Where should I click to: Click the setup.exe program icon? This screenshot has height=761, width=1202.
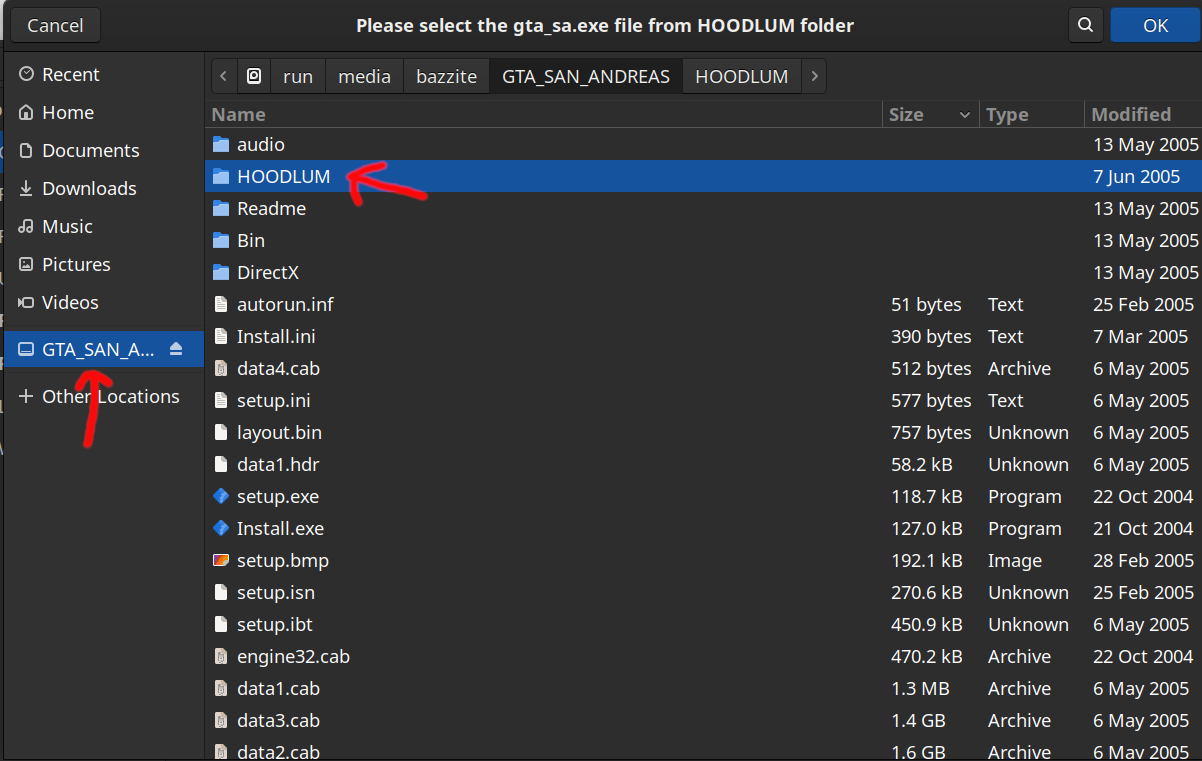point(221,497)
